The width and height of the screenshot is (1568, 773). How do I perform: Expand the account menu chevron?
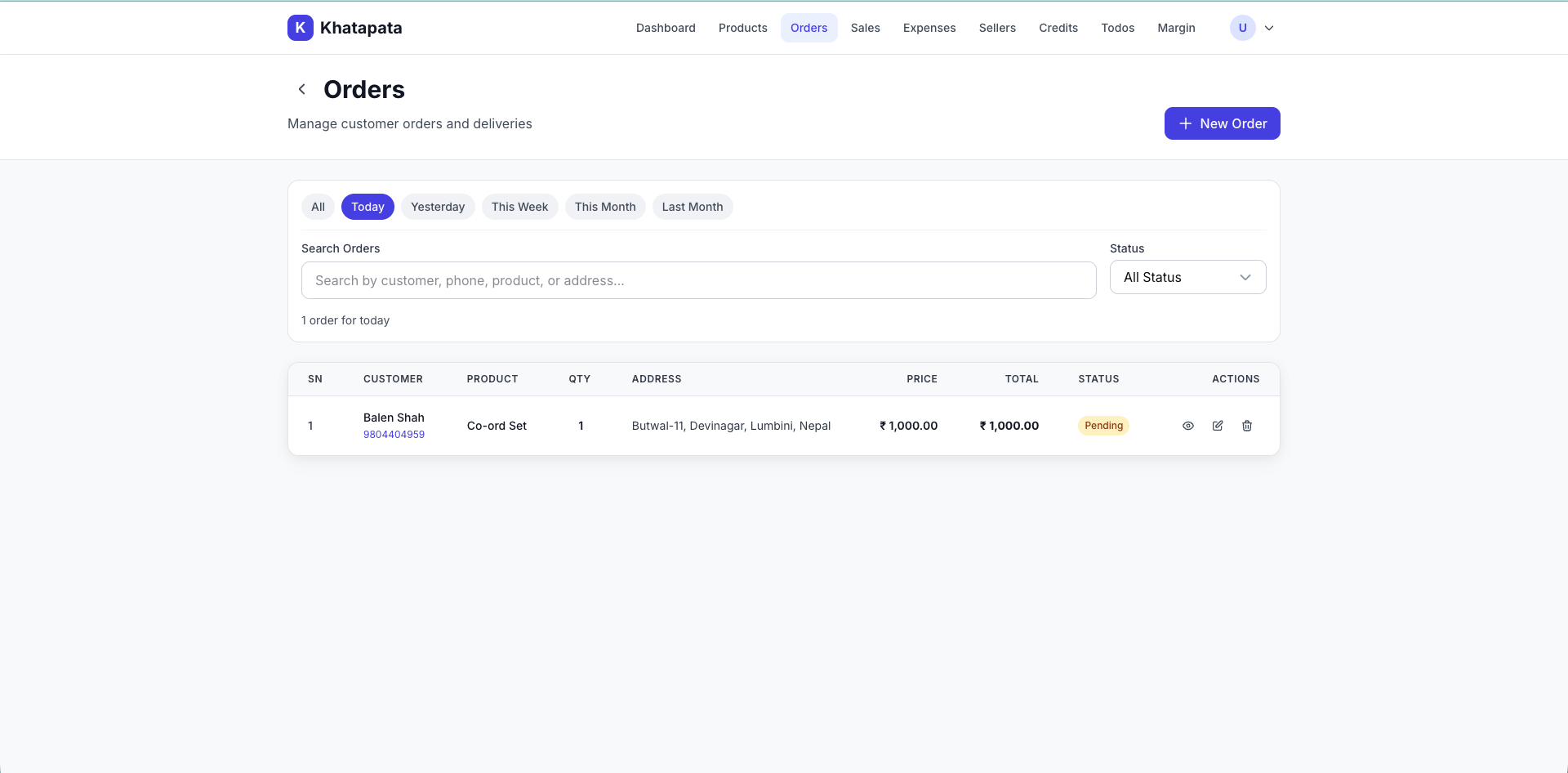click(x=1268, y=27)
